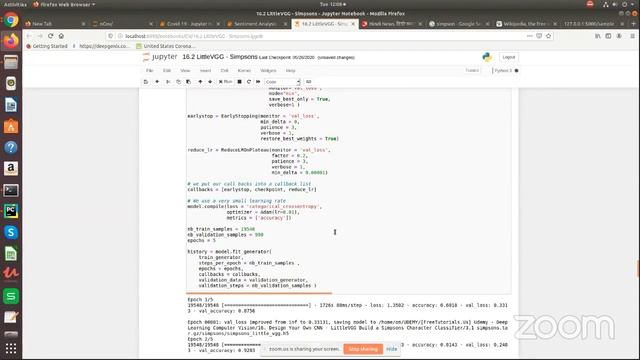Launch Google Chrome from the dock
The height and width of the screenshot is (360, 640).
tap(11, 20)
